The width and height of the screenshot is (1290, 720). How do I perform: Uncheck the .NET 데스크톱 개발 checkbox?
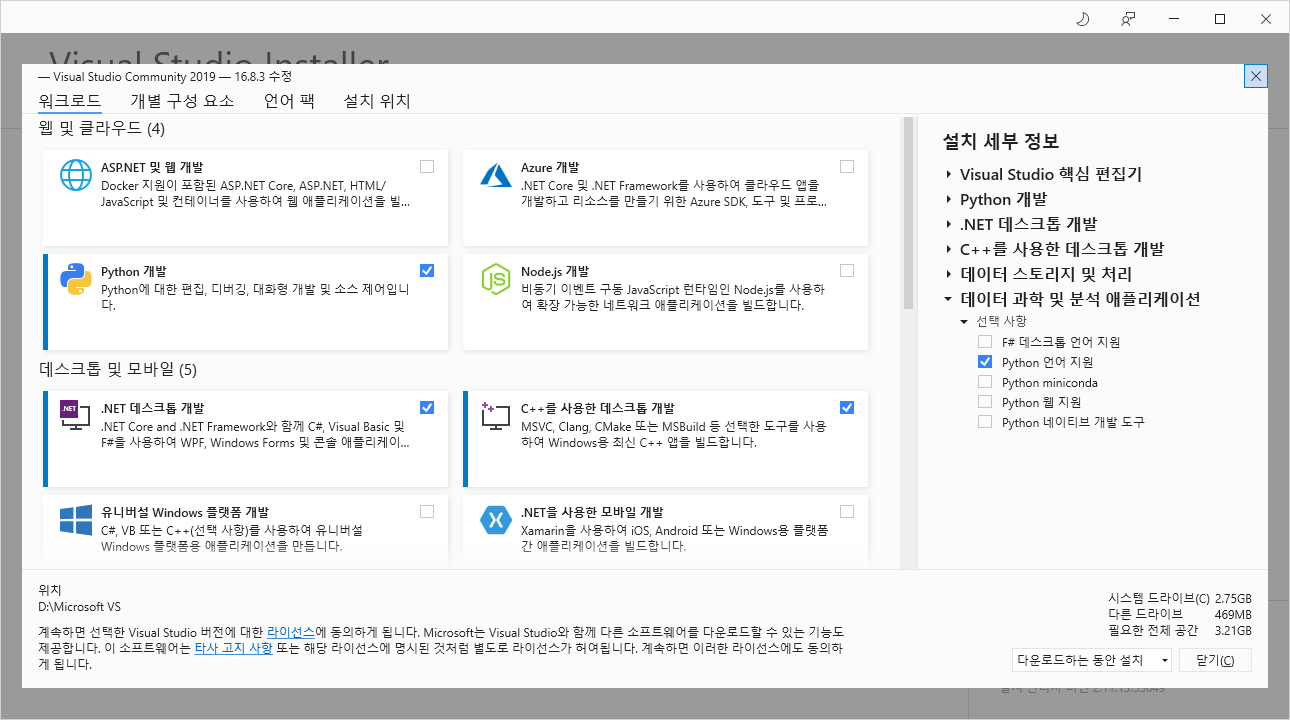[x=427, y=408]
